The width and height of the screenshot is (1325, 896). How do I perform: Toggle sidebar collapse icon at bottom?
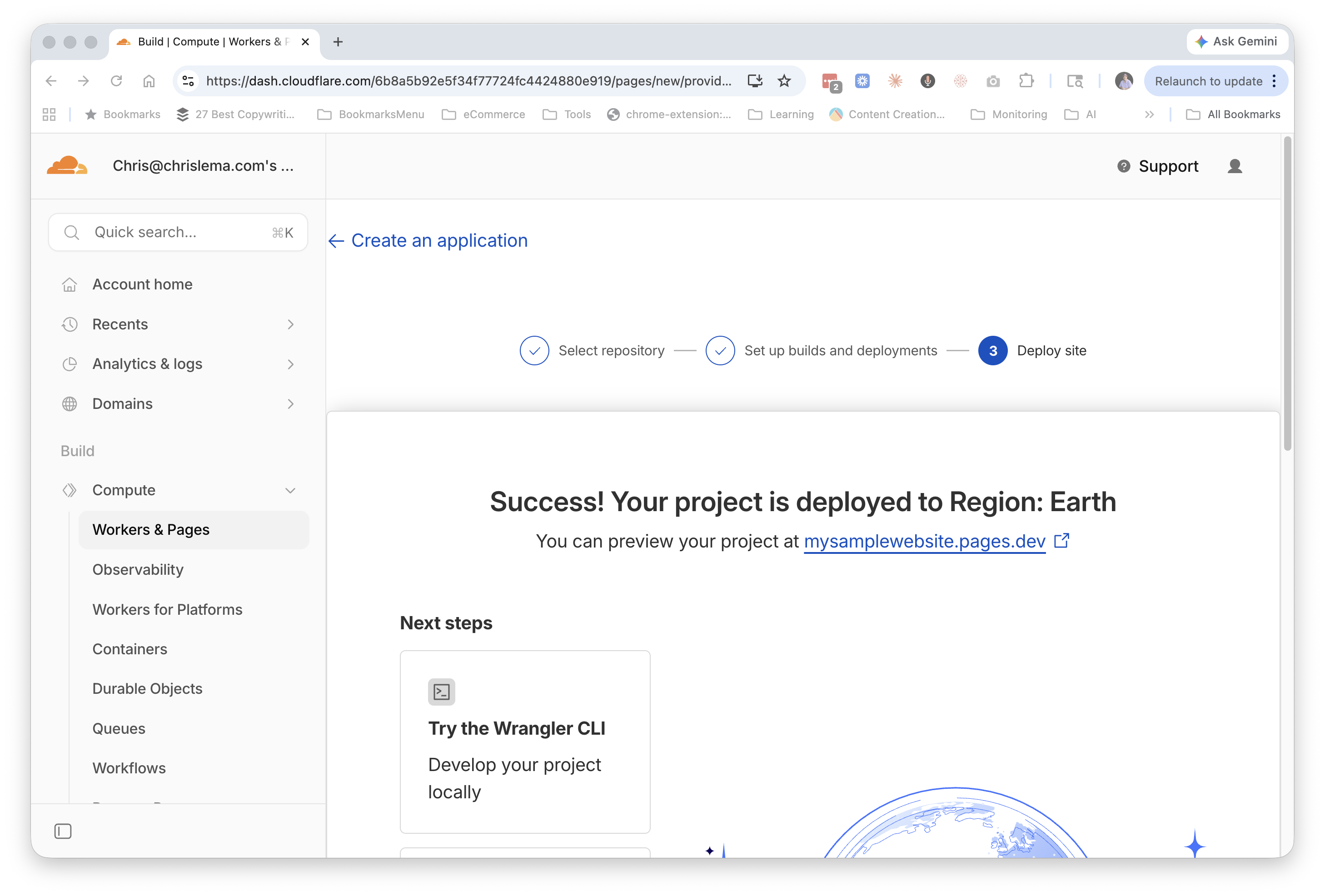click(x=63, y=831)
